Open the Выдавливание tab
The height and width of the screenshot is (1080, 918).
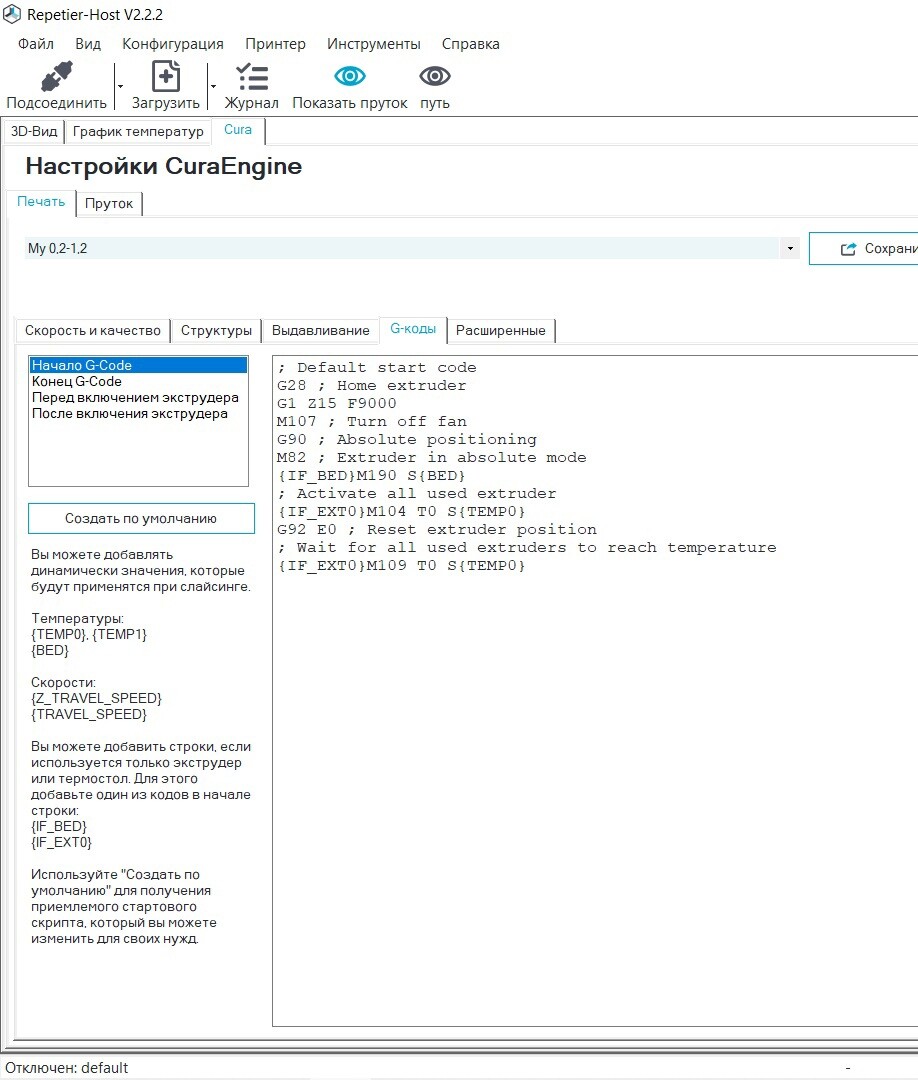point(320,331)
